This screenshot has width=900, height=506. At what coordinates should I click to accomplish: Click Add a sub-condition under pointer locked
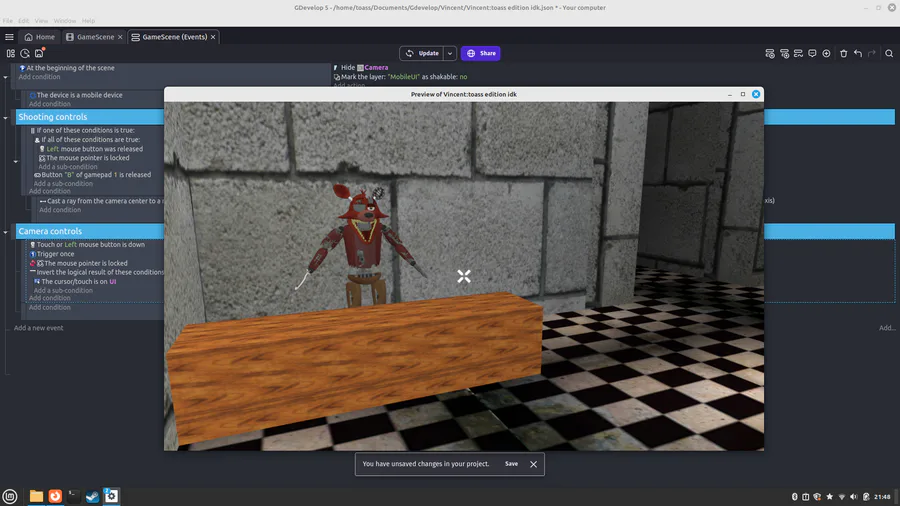tap(68, 167)
